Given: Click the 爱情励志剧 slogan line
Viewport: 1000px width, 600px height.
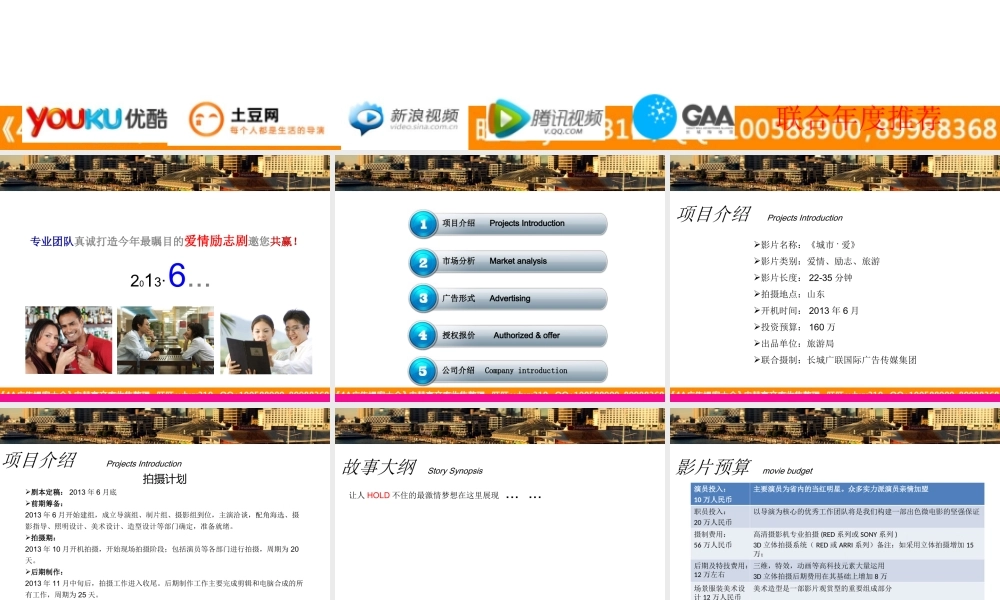Looking at the screenshot, I should point(164,241).
